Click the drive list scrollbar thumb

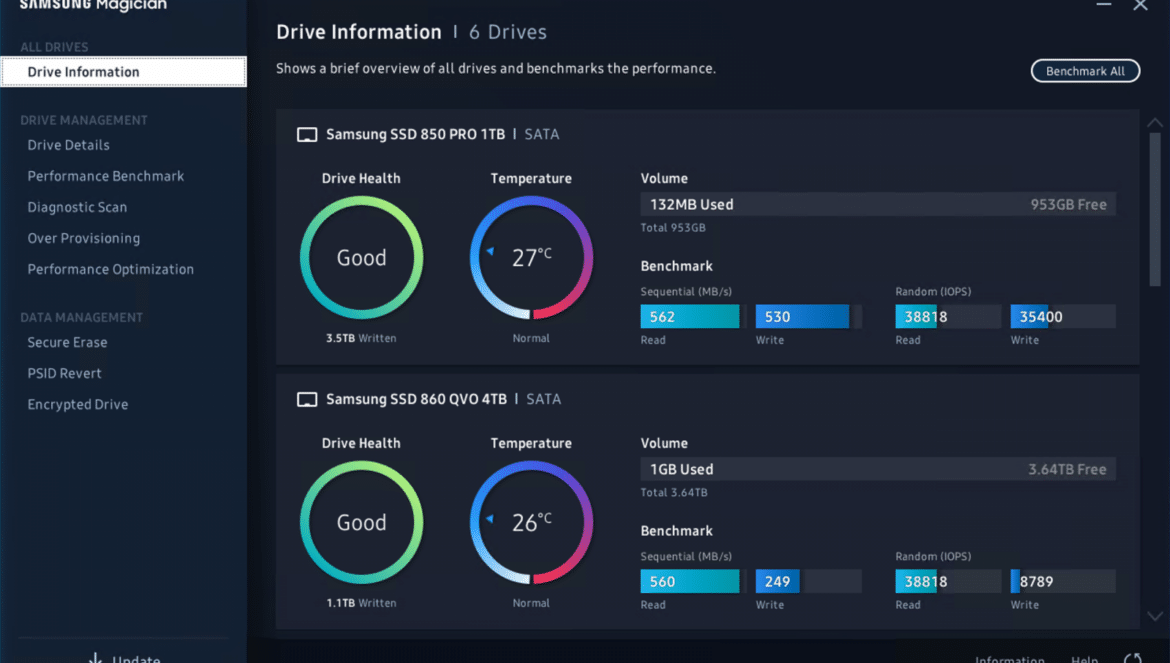pos(1155,210)
